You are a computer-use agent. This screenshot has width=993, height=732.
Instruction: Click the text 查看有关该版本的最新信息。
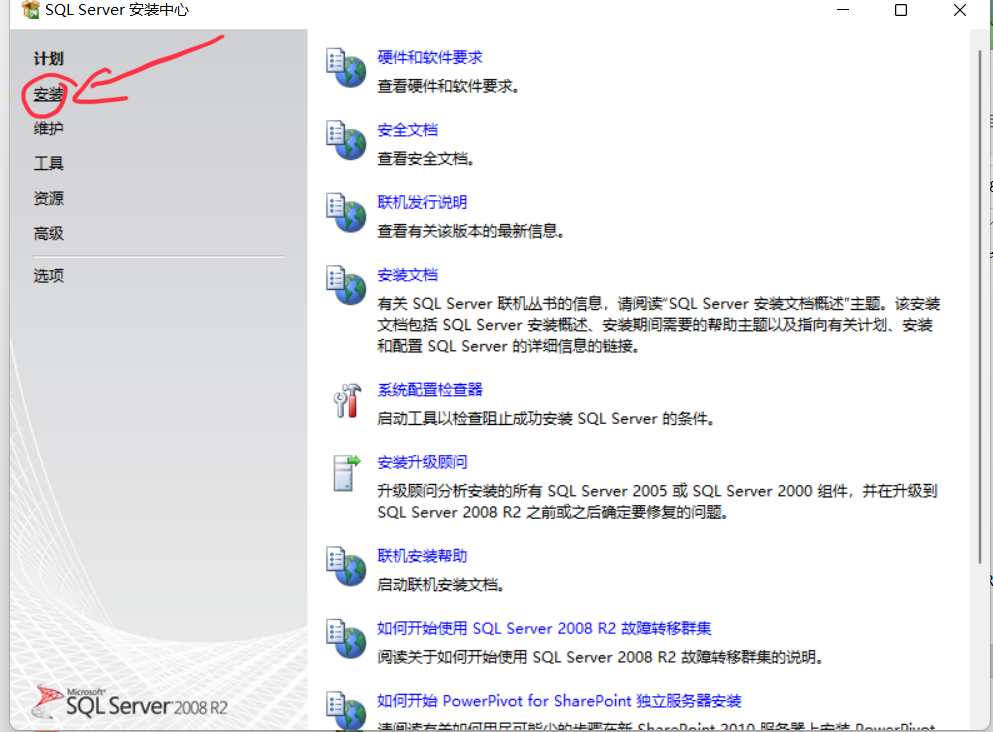point(471,231)
